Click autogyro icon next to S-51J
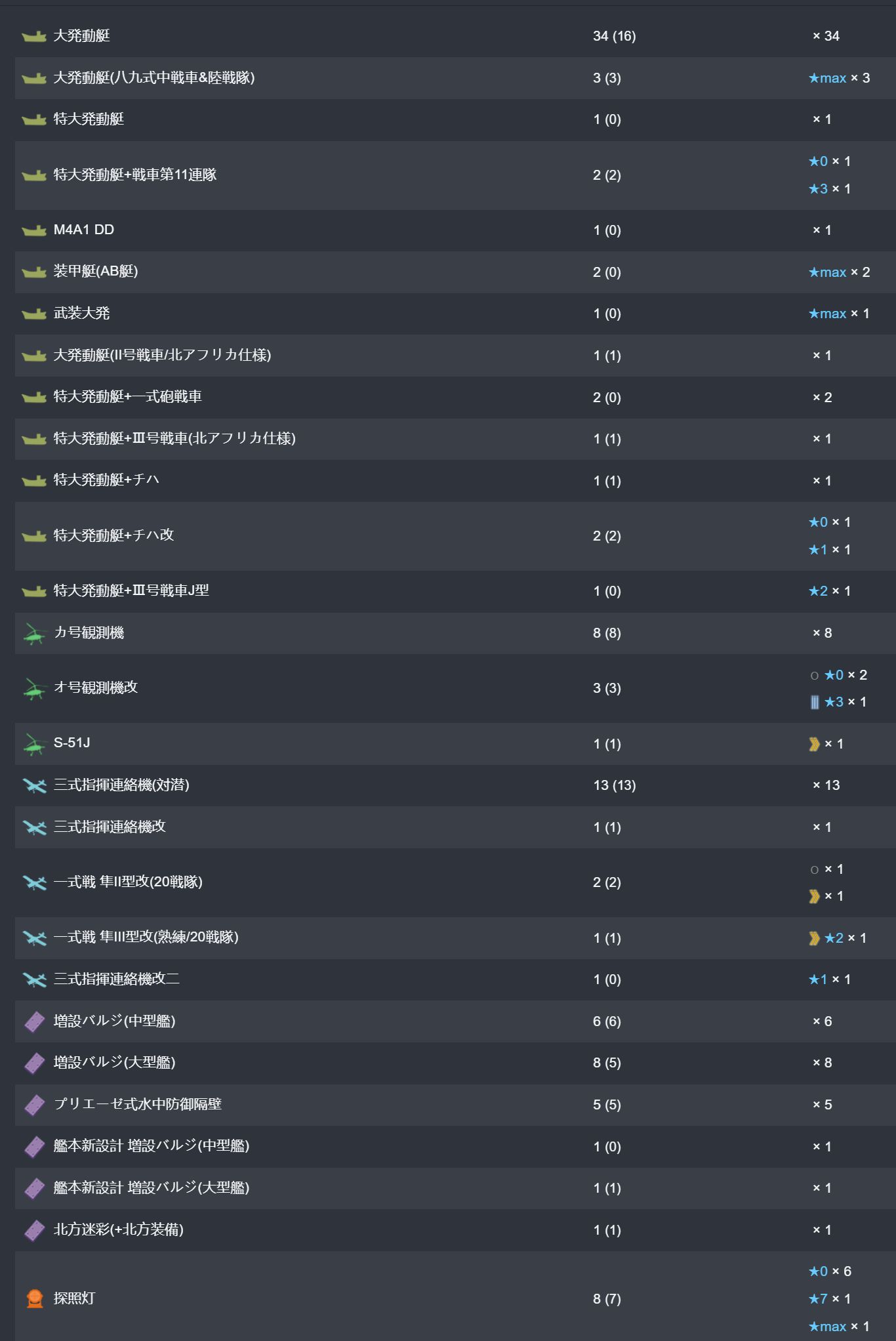This screenshot has width=896, height=1341. [34, 744]
